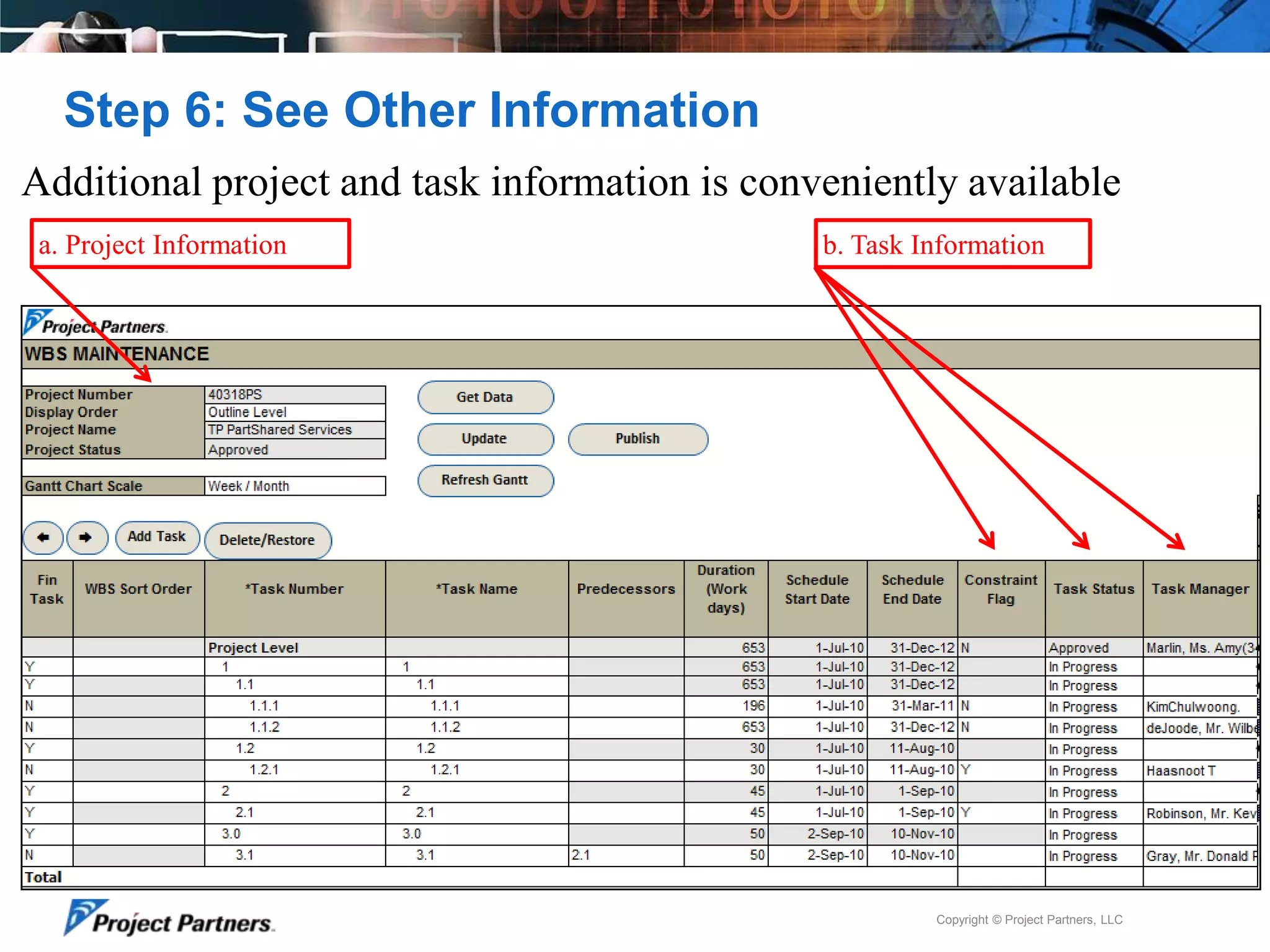
Task: Select task number cell 1.1.1
Action: [295, 706]
